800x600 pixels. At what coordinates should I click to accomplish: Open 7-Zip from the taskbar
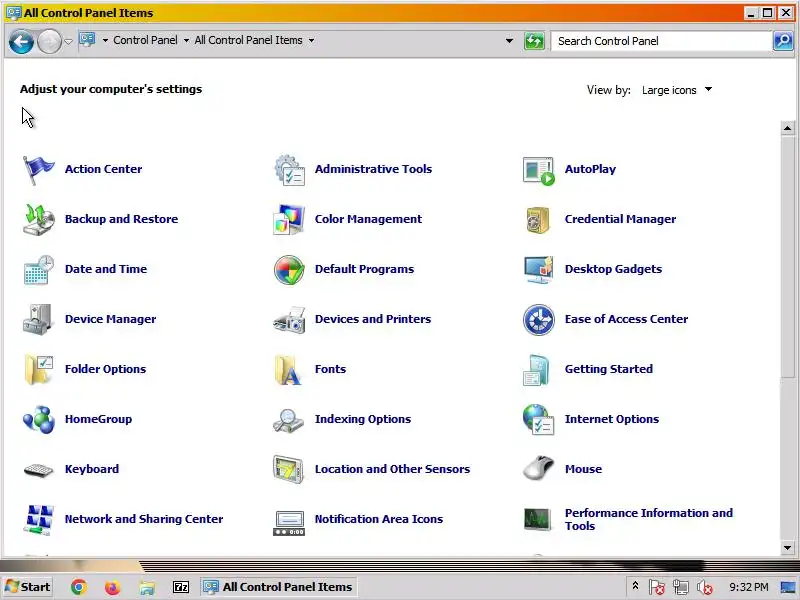pyautogui.click(x=181, y=587)
